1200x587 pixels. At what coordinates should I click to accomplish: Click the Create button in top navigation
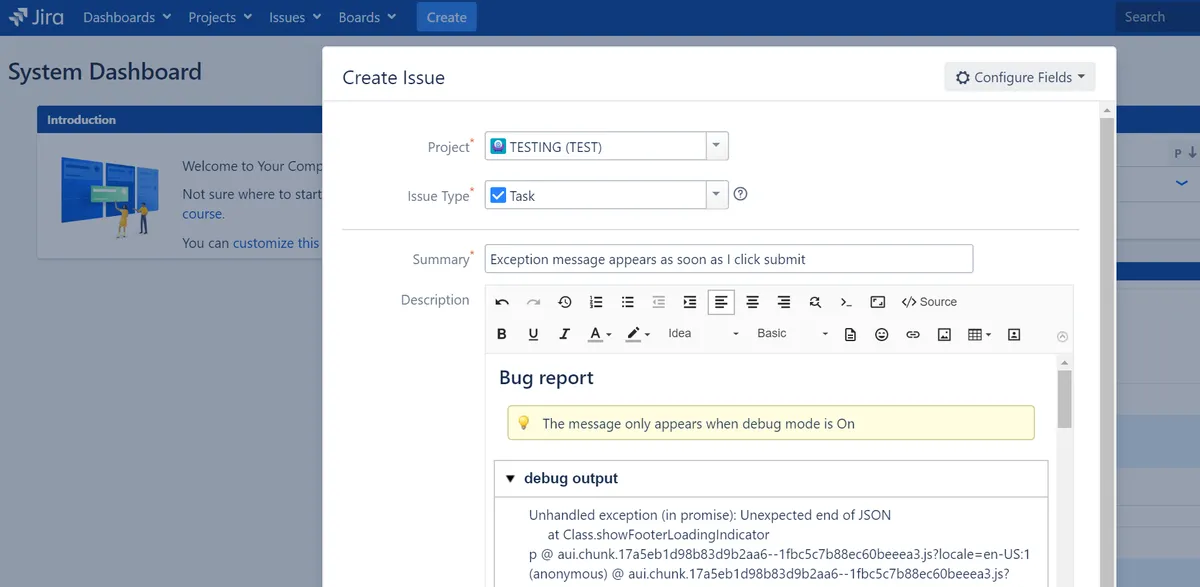[x=446, y=17]
